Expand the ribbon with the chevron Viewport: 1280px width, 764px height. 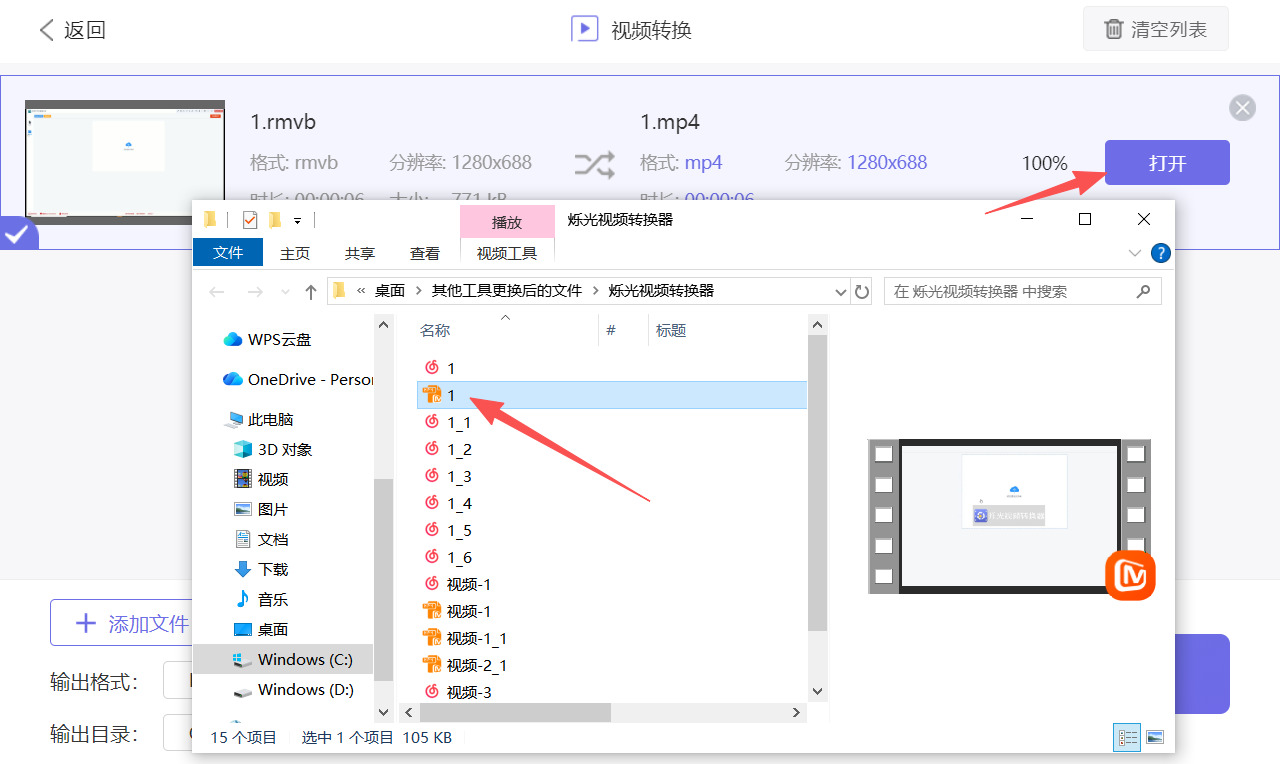coord(1135,253)
